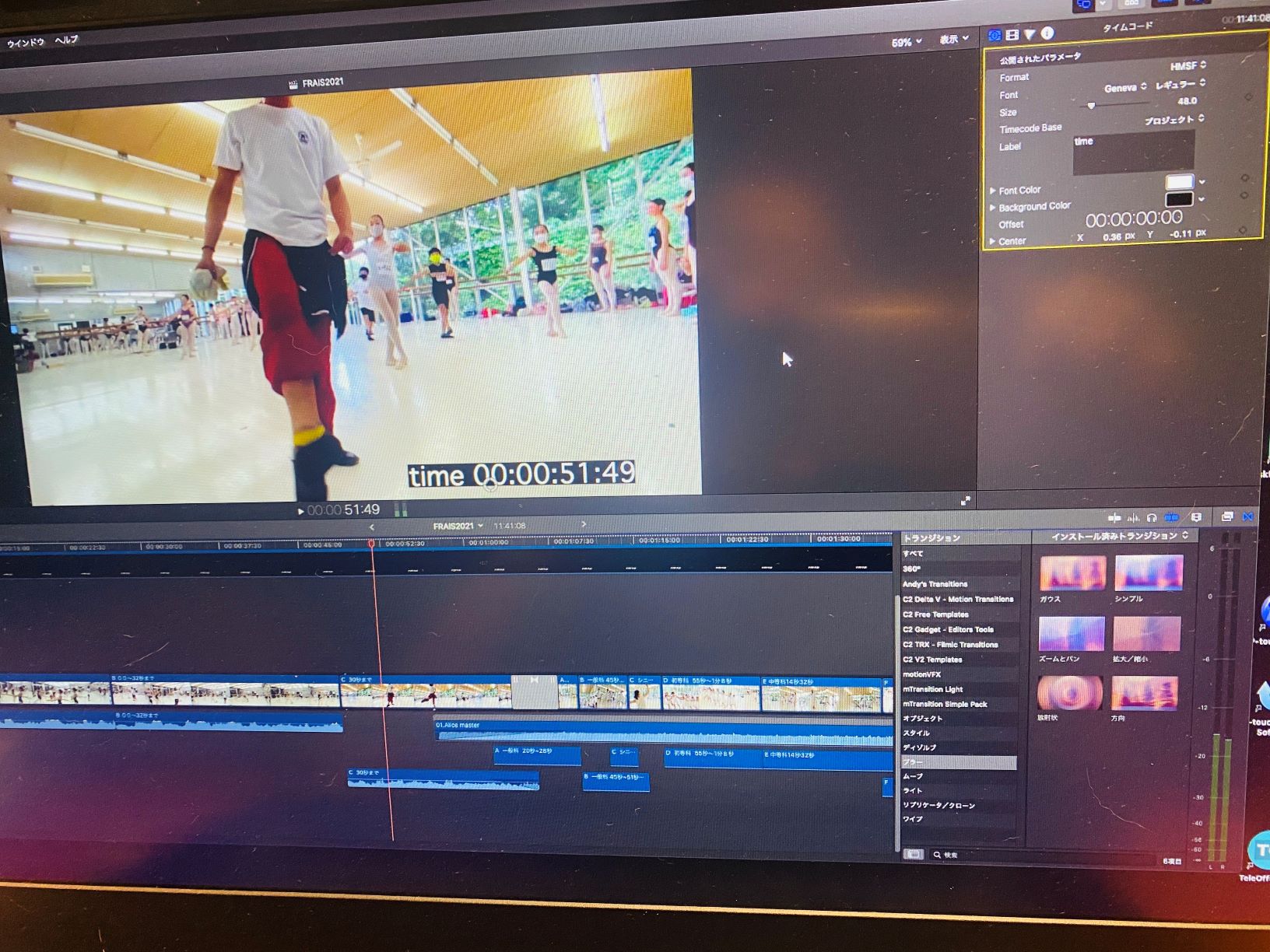Click the Label text field containing time

click(x=1133, y=152)
